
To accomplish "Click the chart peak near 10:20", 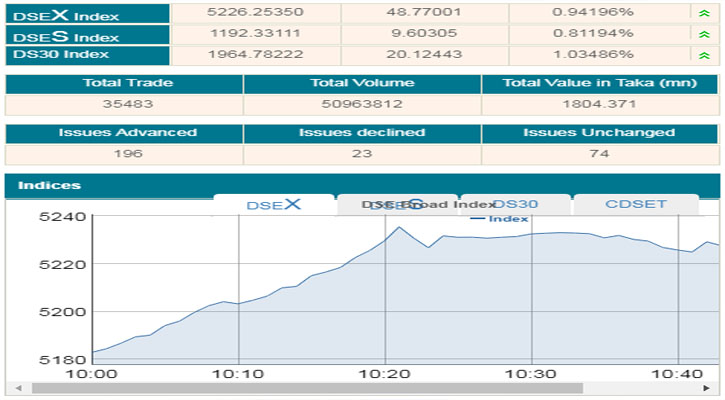I will click(399, 227).
